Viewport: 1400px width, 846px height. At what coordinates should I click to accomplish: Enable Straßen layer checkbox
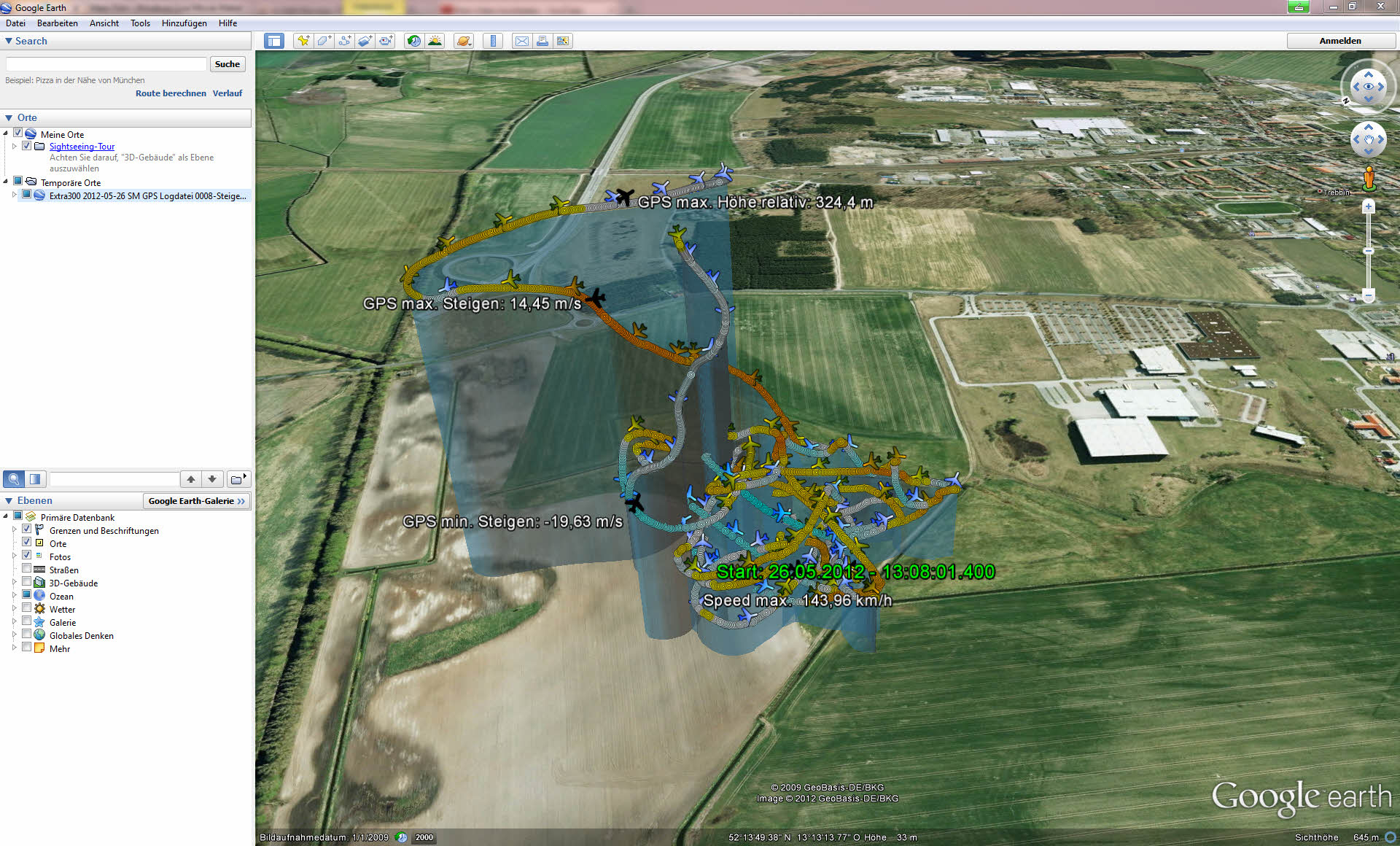27,569
